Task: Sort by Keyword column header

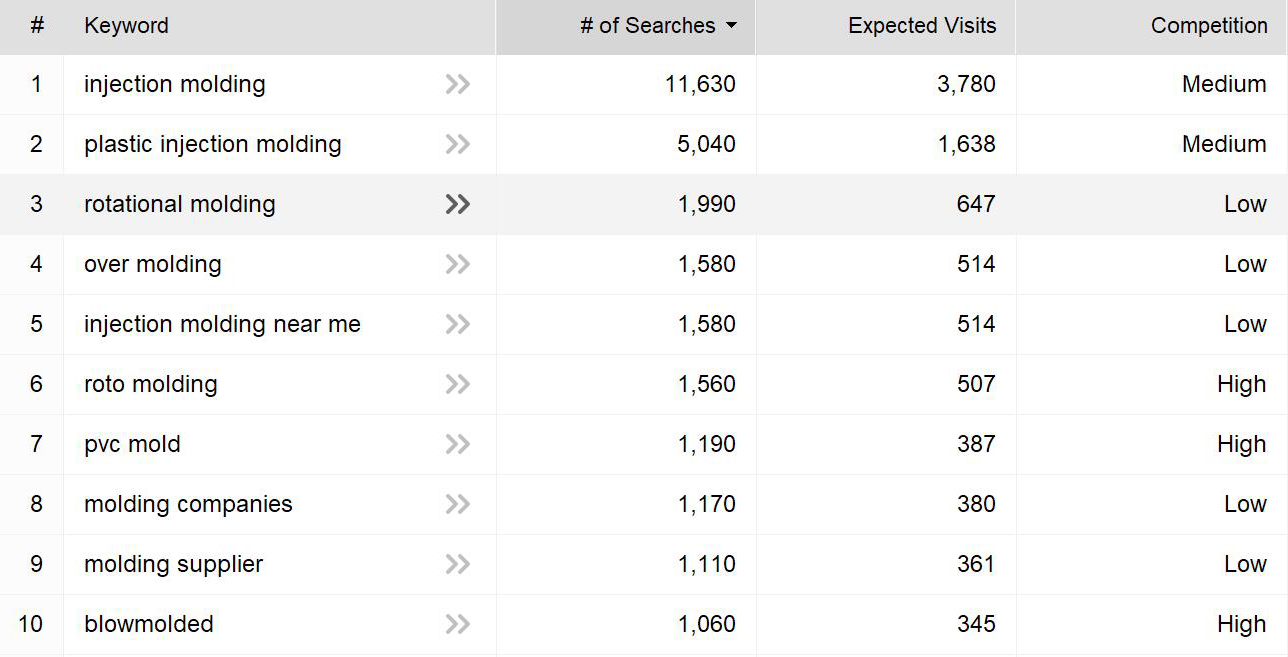Action: point(126,26)
